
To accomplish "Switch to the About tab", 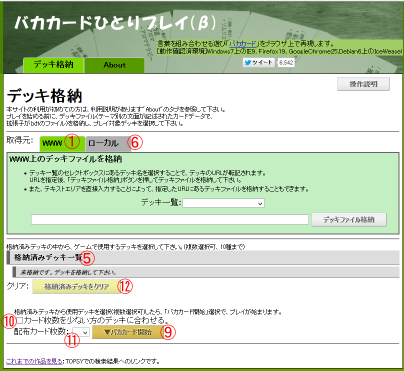I will pyautogui.click(x=115, y=65).
